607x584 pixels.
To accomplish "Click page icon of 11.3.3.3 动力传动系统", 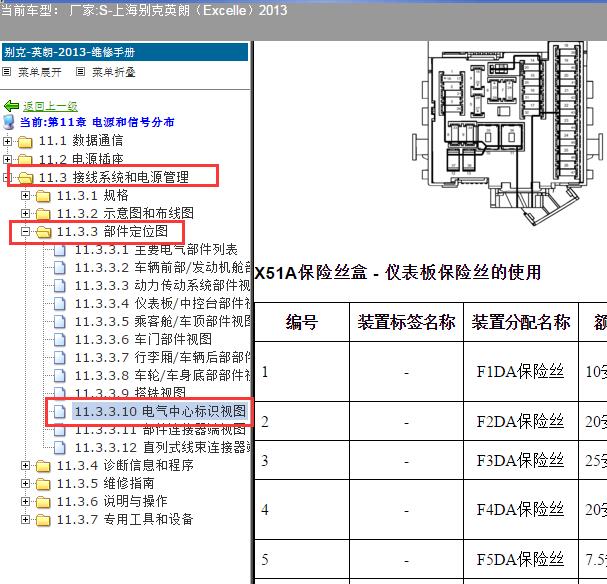I will (x=60, y=286).
